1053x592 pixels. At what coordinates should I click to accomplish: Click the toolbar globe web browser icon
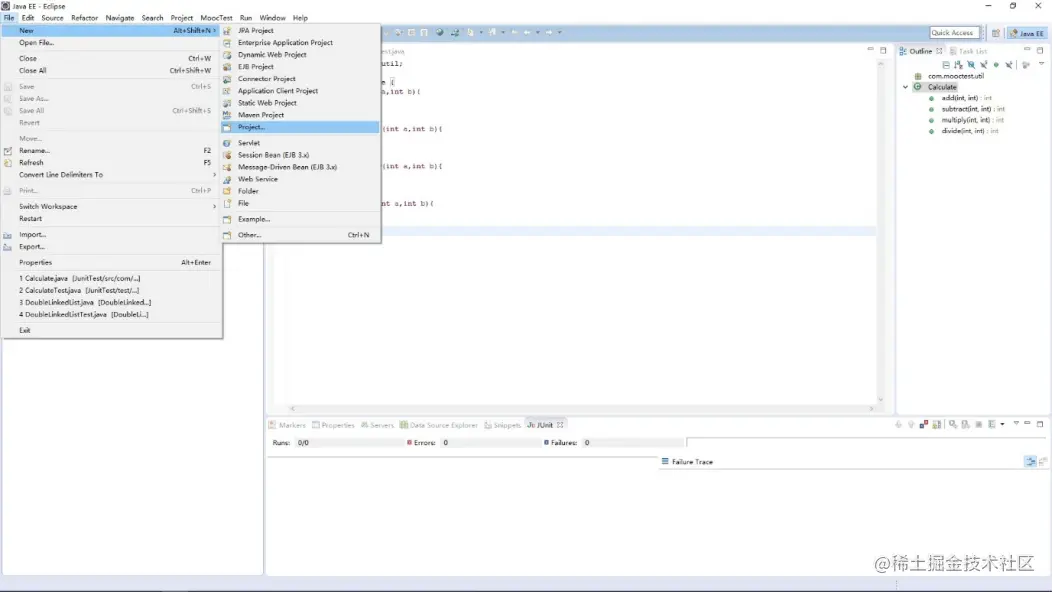(x=440, y=32)
